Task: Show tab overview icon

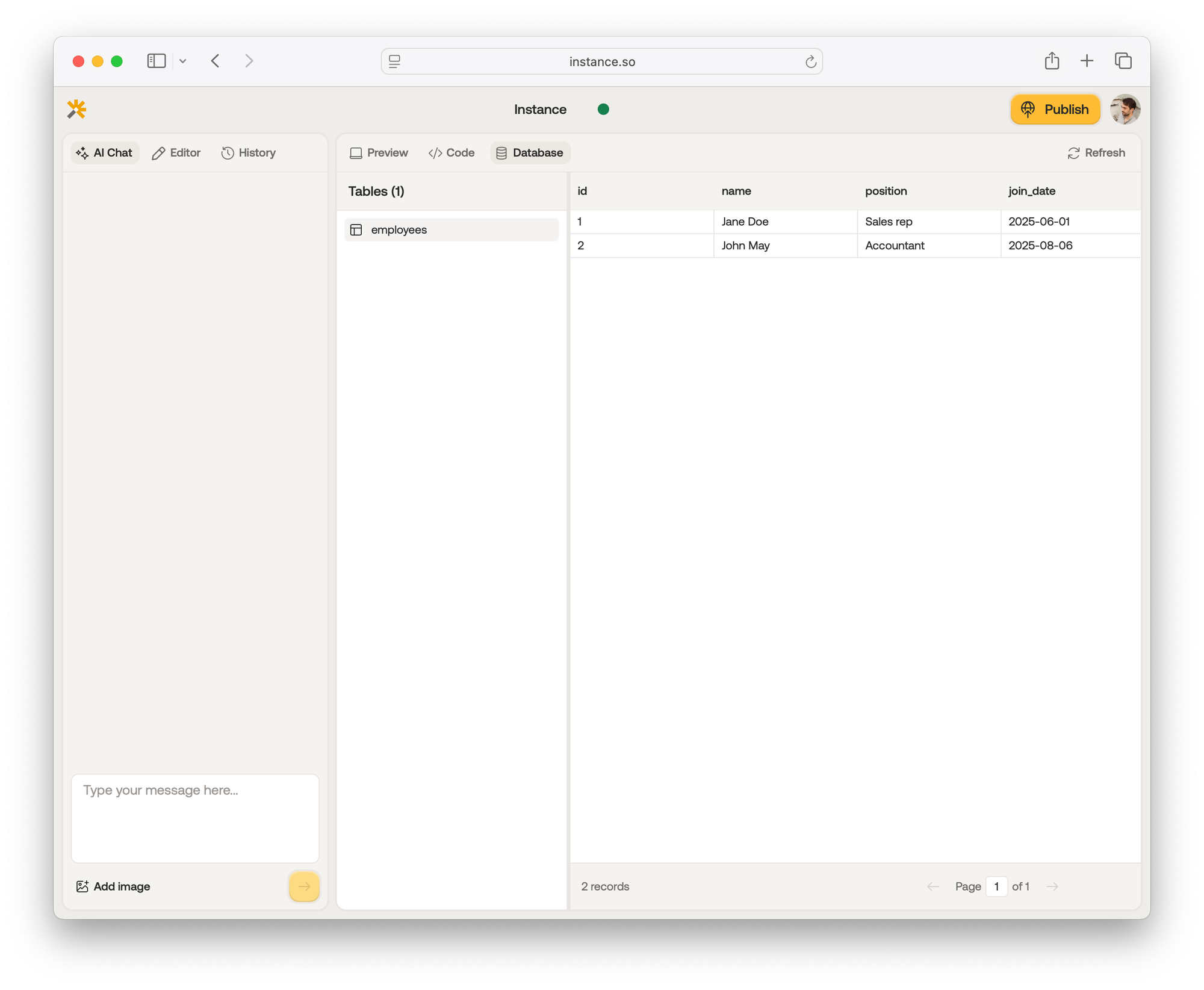Action: click(x=1123, y=61)
